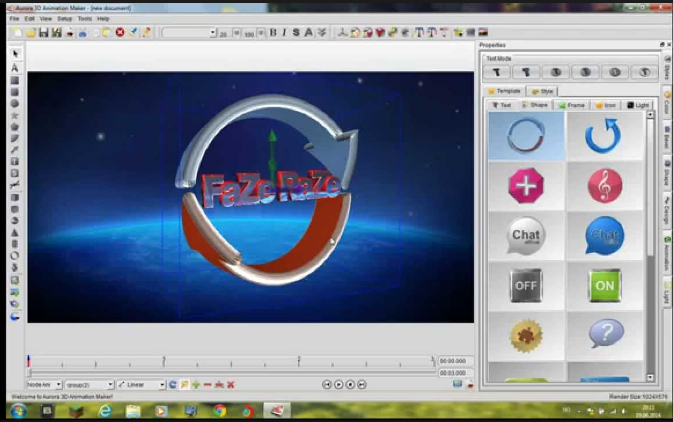Click the monitor preview icon near timeline
The height and width of the screenshot is (422, 673).
coord(458,384)
